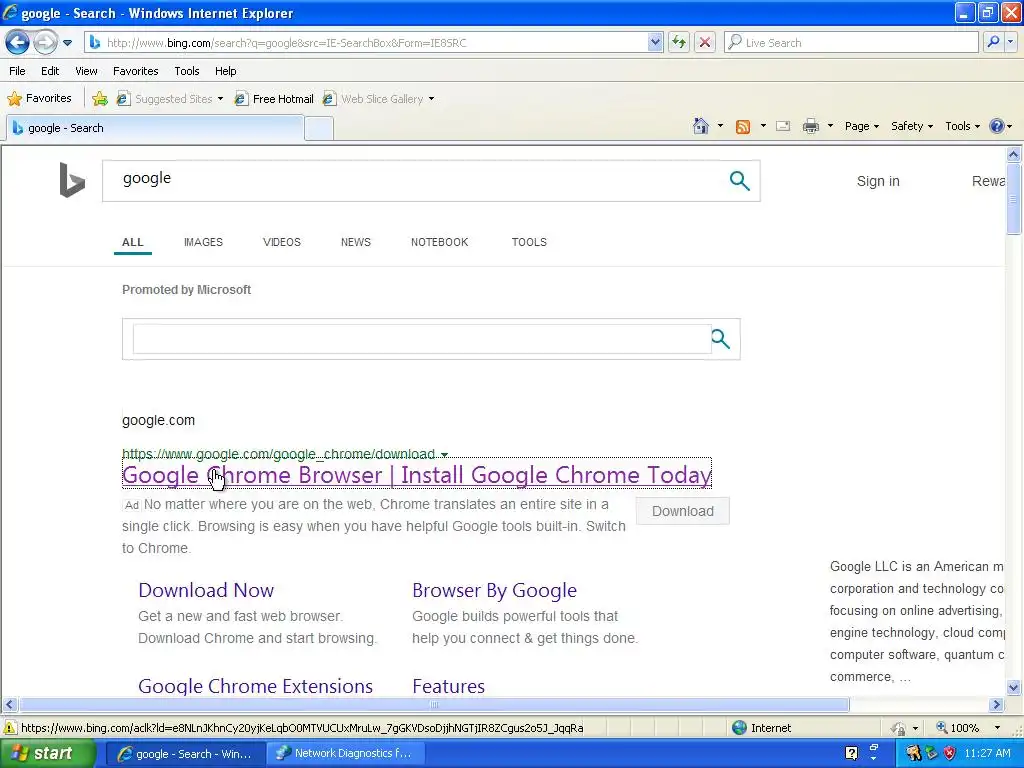Open the Page command menu
The height and width of the screenshot is (768, 1024).
tap(861, 126)
